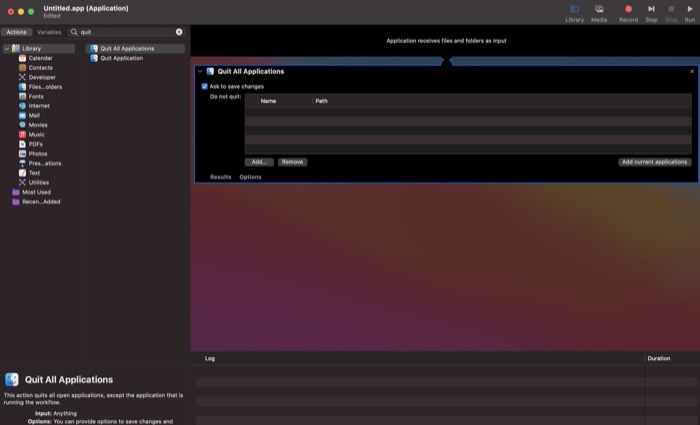Toggle Ask to save changes checkbox

pyautogui.click(x=204, y=87)
